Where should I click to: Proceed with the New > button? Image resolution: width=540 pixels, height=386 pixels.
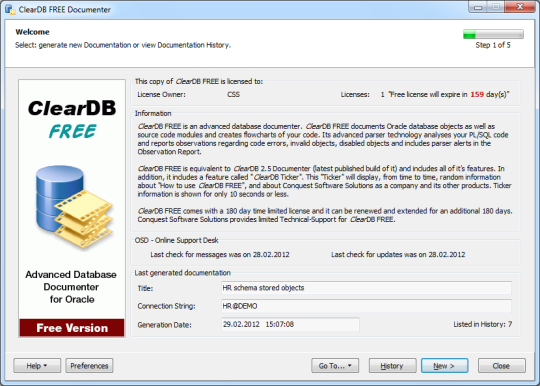tap(445, 366)
